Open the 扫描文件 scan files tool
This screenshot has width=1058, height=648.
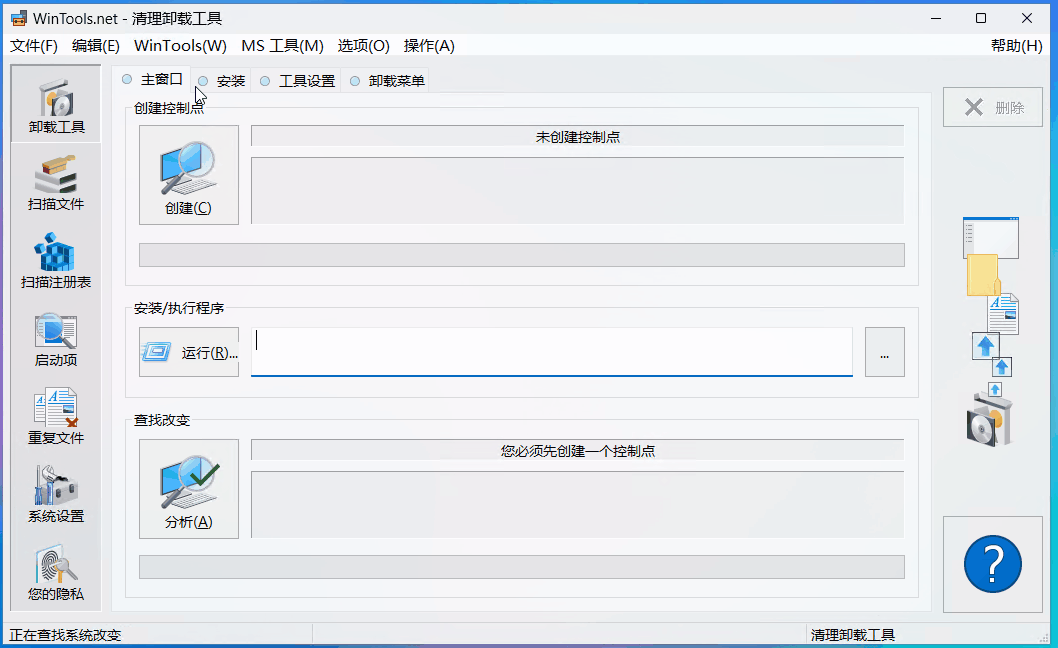(x=56, y=183)
